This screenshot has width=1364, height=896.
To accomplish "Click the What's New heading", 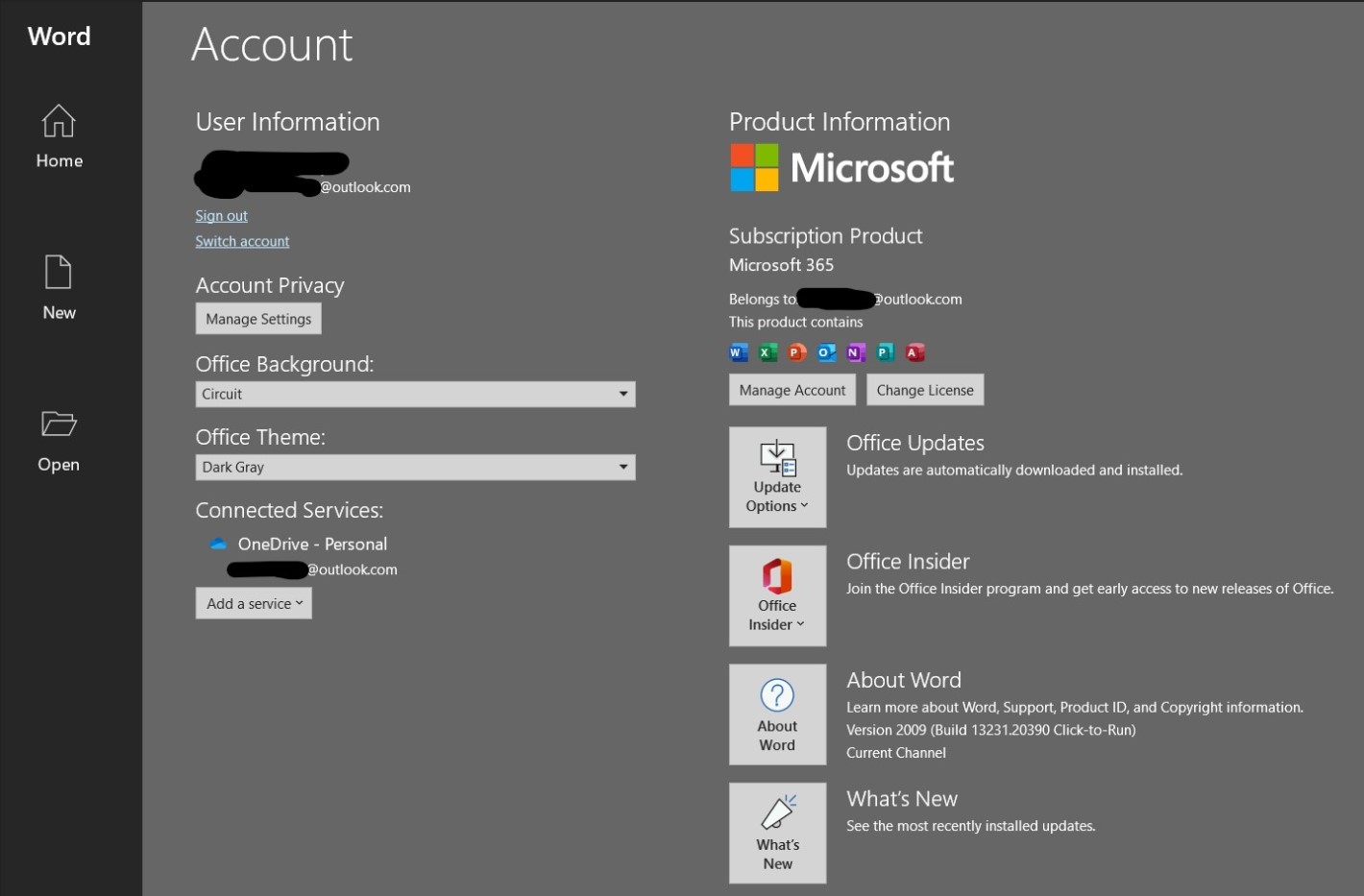I will (x=902, y=799).
